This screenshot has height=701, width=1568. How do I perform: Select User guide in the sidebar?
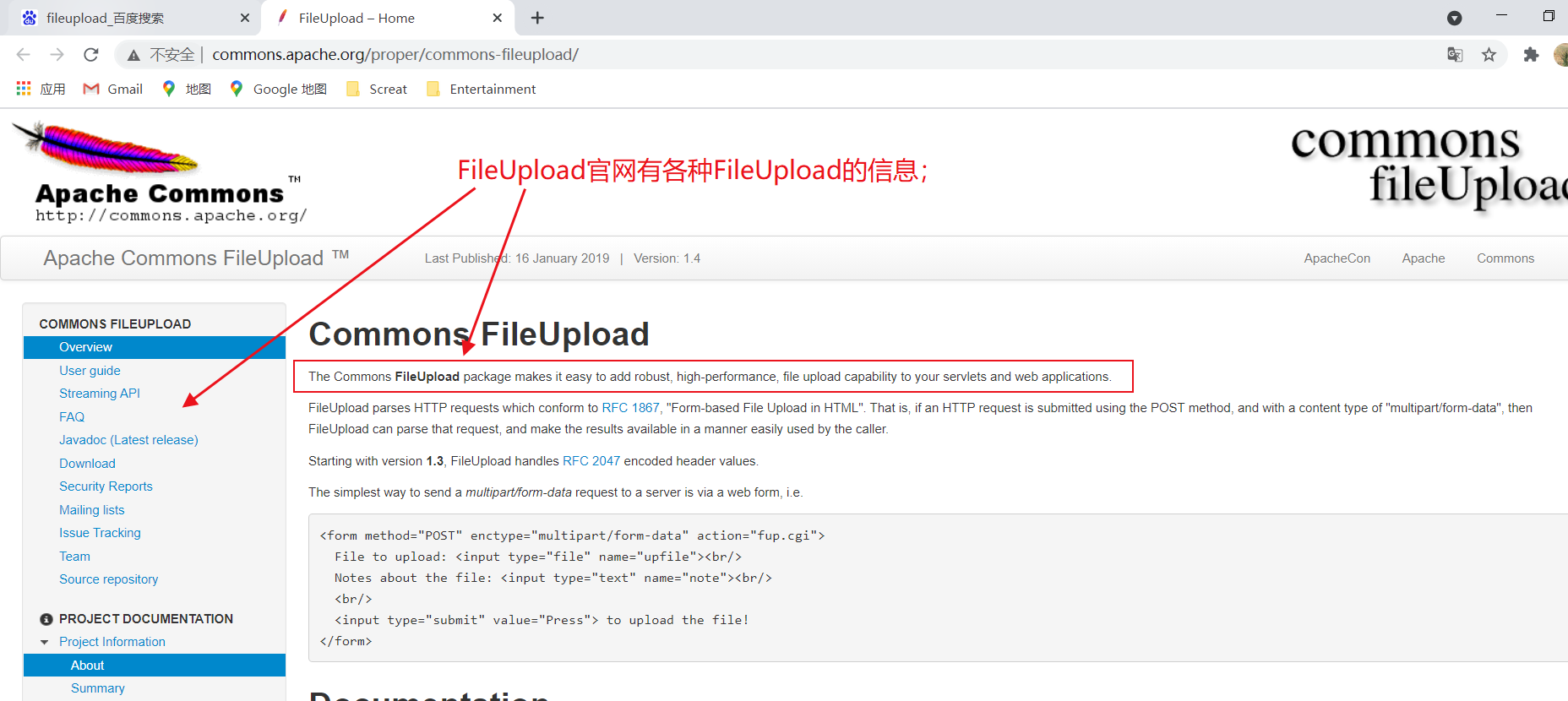click(x=90, y=370)
